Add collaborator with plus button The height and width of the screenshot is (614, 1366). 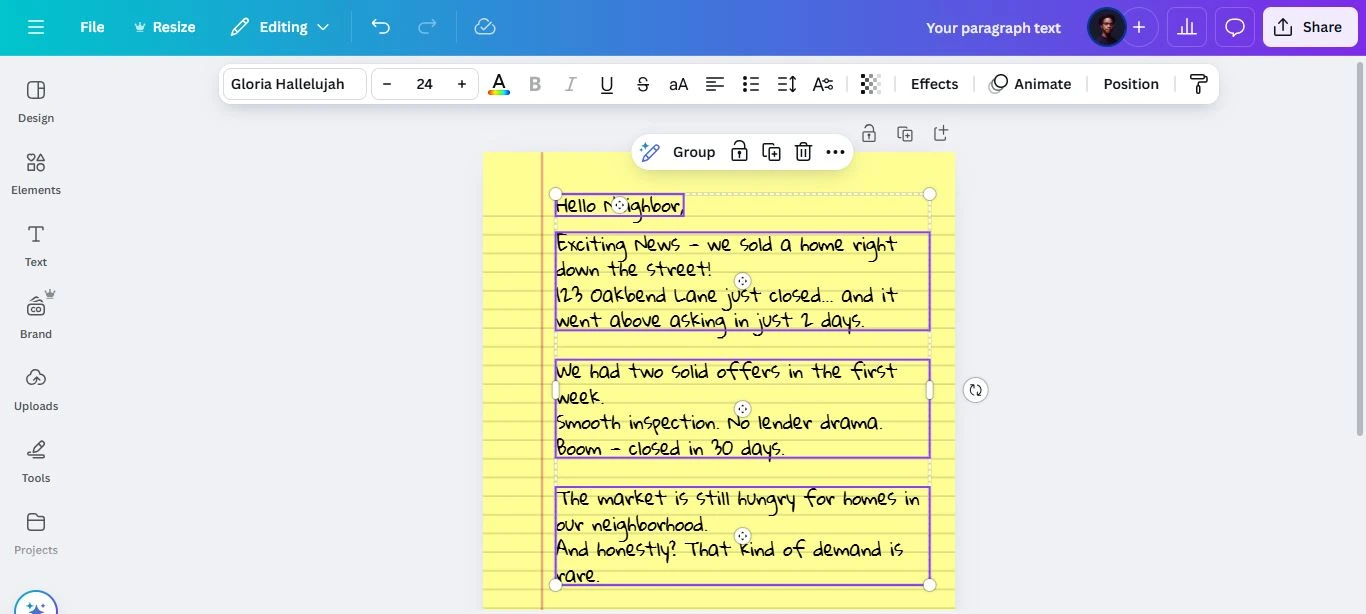(x=1139, y=27)
